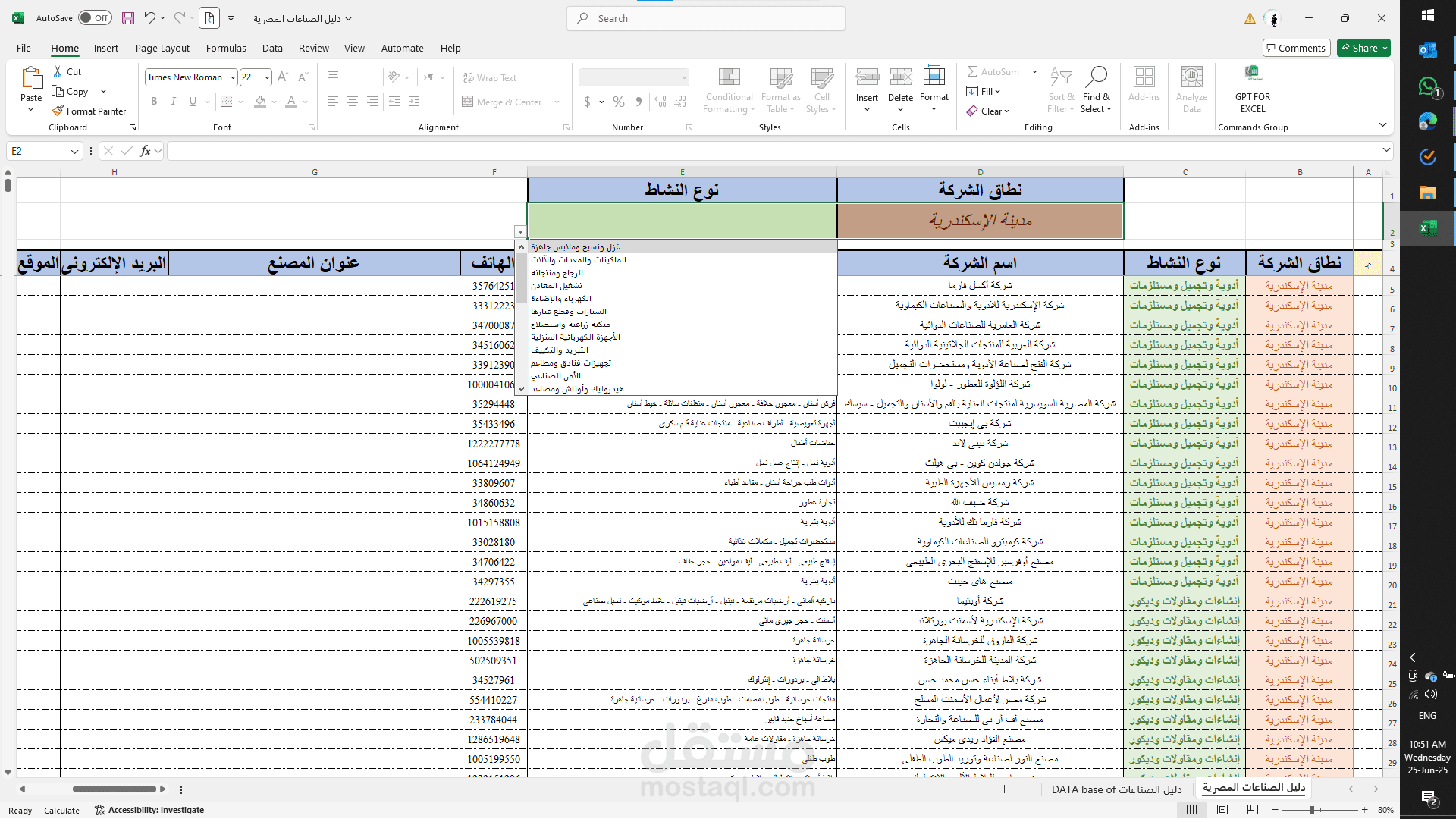
Task: Click the Cut scissors icon
Action: coord(58,71)
